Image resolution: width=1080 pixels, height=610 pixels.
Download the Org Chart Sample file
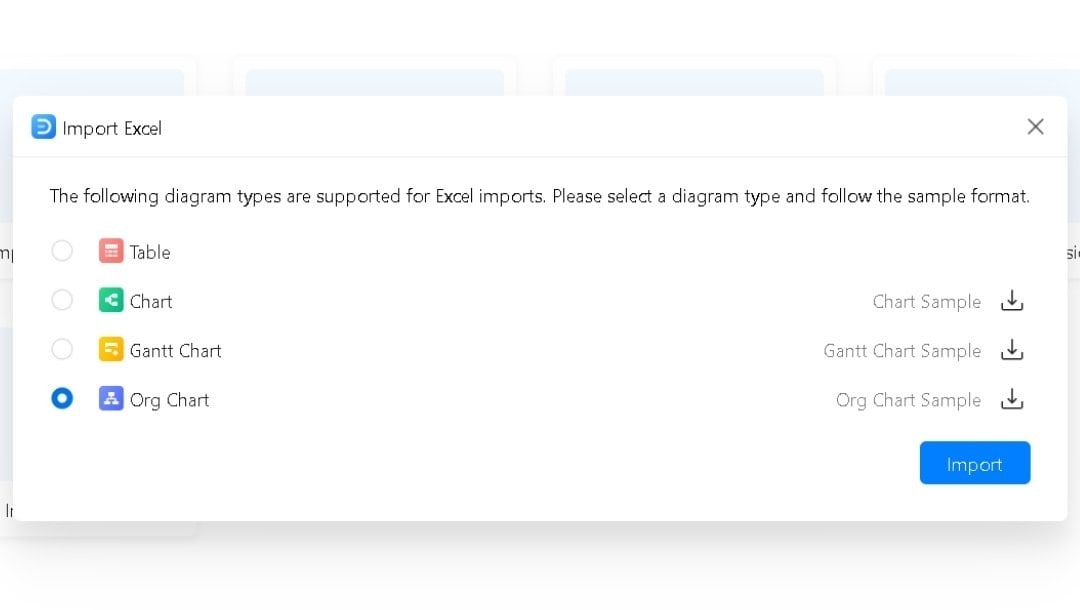tap(1012, 399)
